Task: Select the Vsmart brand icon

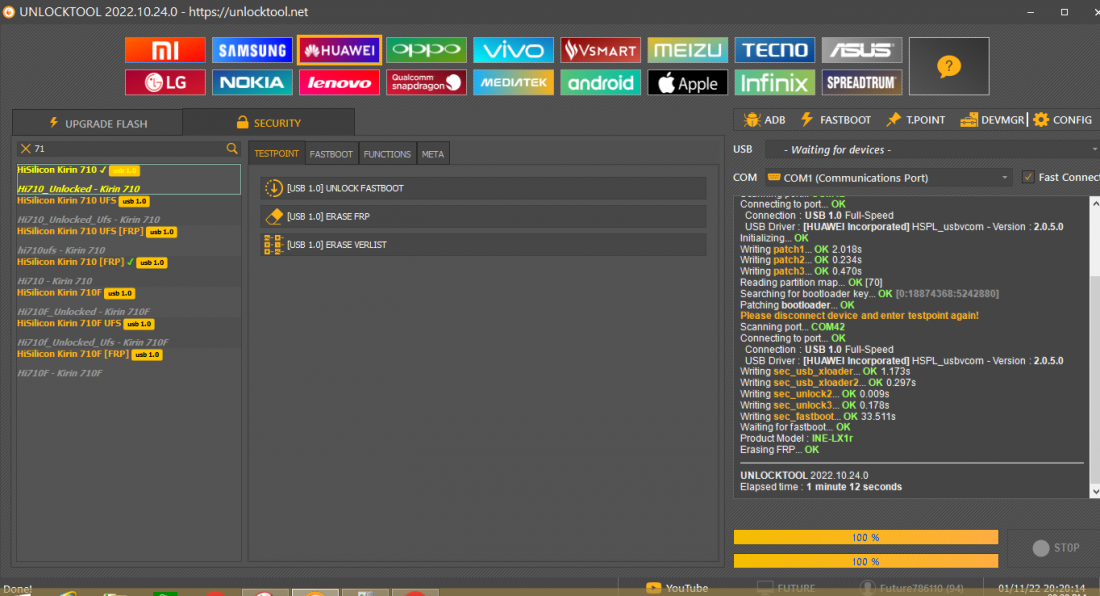Action: [x=601, y=50]
